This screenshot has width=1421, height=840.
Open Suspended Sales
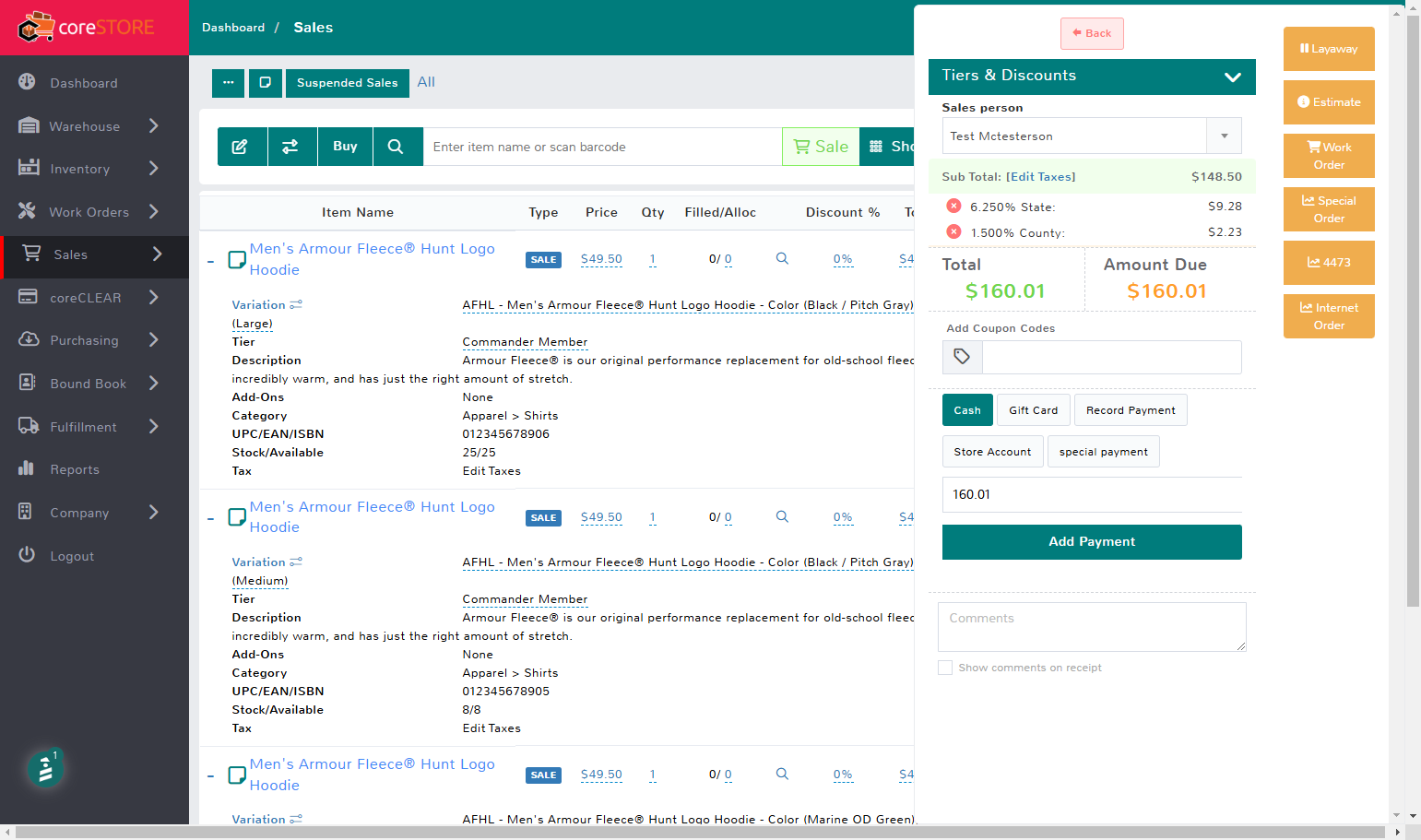(x=347, y=83)
